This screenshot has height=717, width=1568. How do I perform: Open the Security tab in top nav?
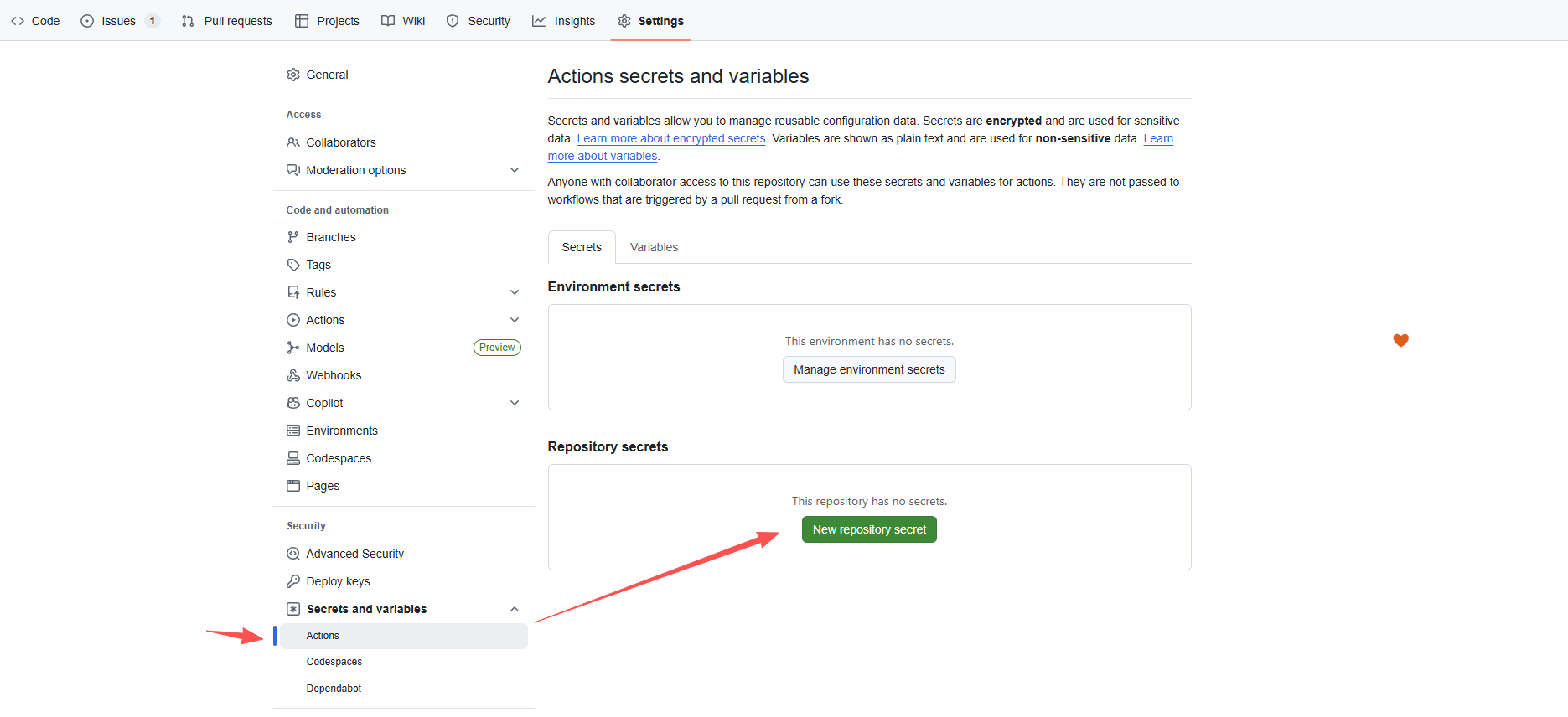[x=478, y=21]
